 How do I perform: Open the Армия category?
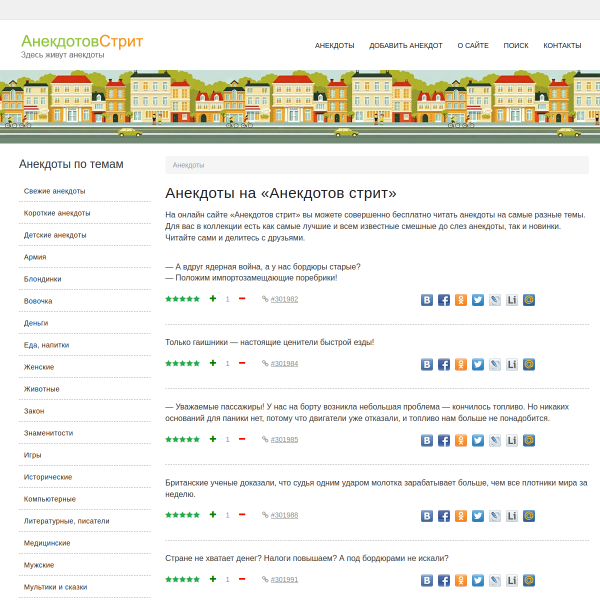(x=35, y=257)
